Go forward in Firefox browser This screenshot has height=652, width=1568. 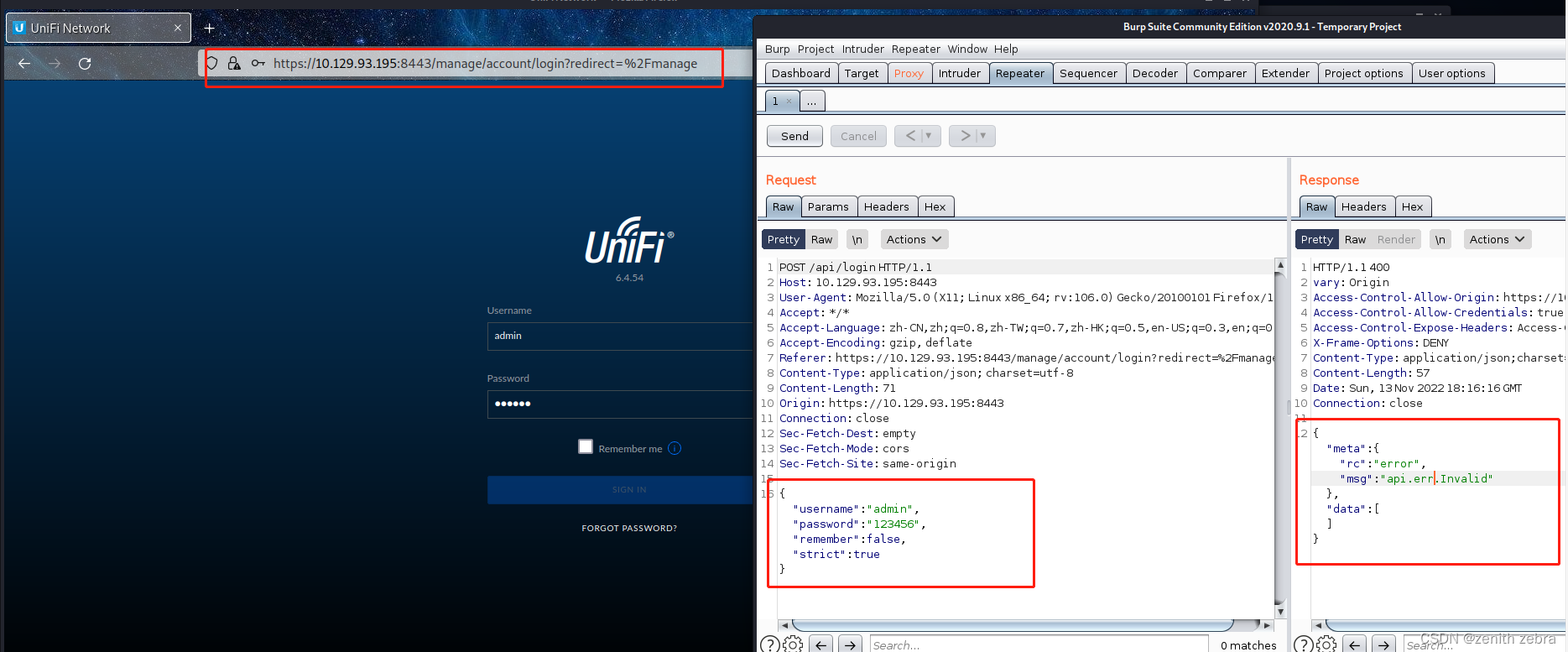pyautogui.click(x=55, y=64)
